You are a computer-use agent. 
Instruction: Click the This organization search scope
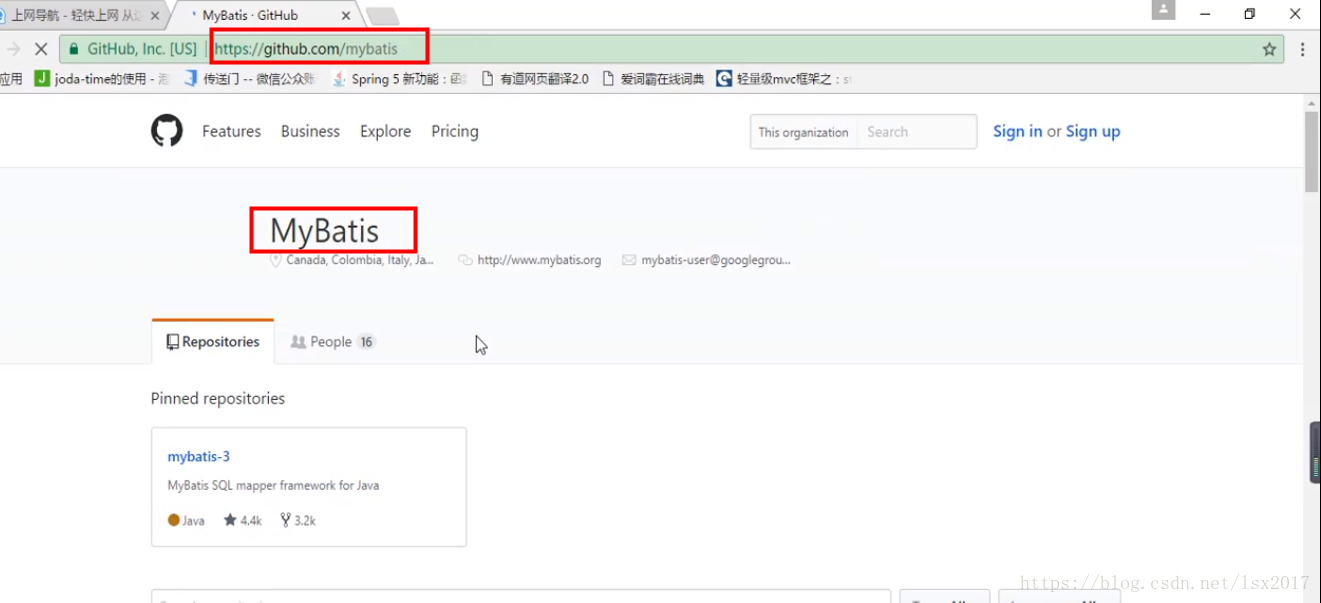[x=803, y=132]
